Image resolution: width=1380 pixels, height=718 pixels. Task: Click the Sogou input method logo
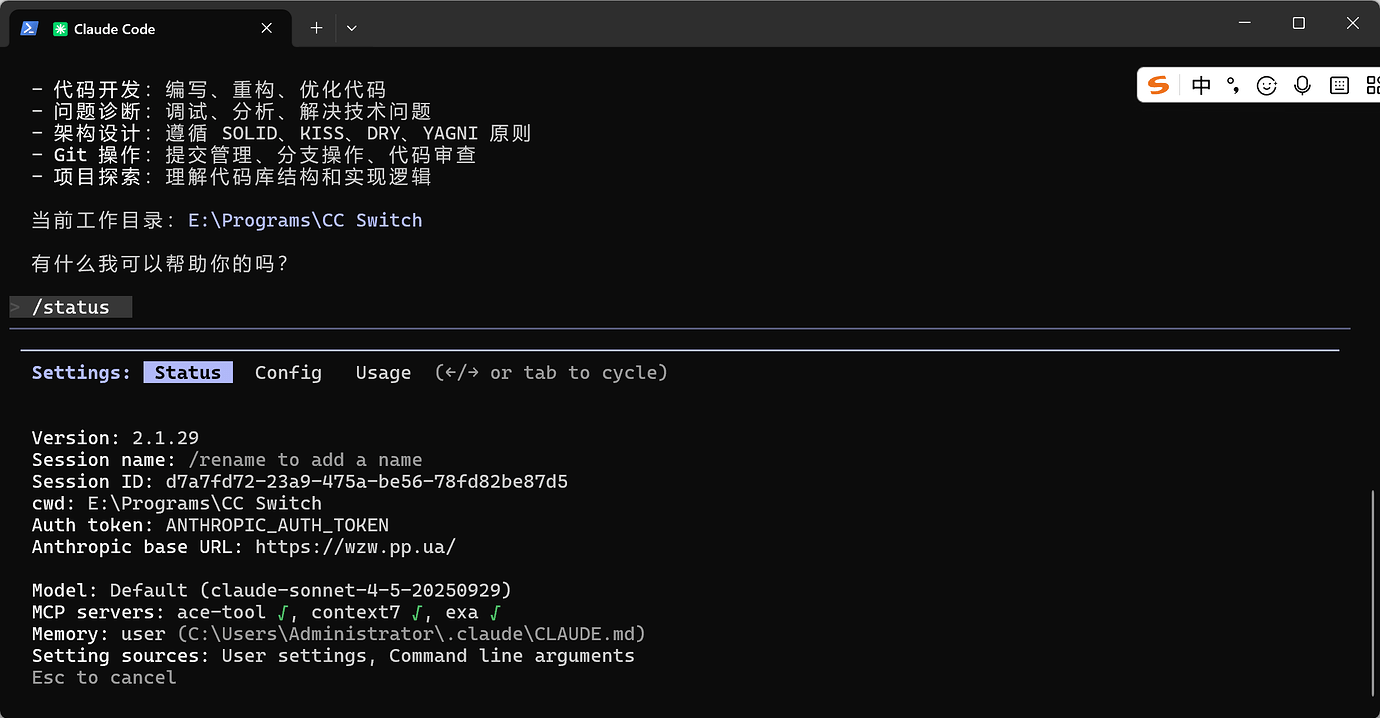(1159, 85)
